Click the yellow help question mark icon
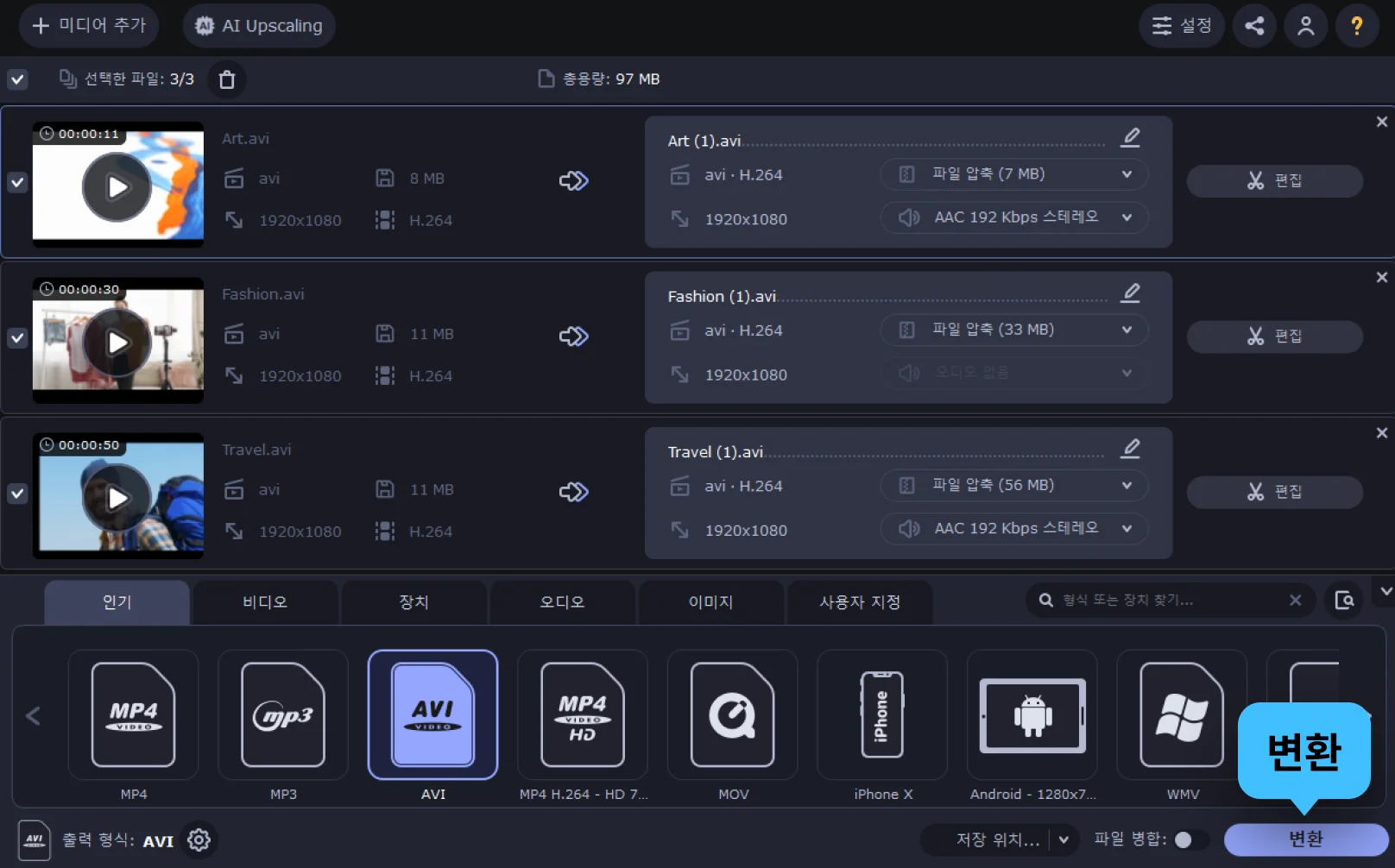This screenshot has width=1395, height=868. pyautogui.click(x=1356, y=26)
